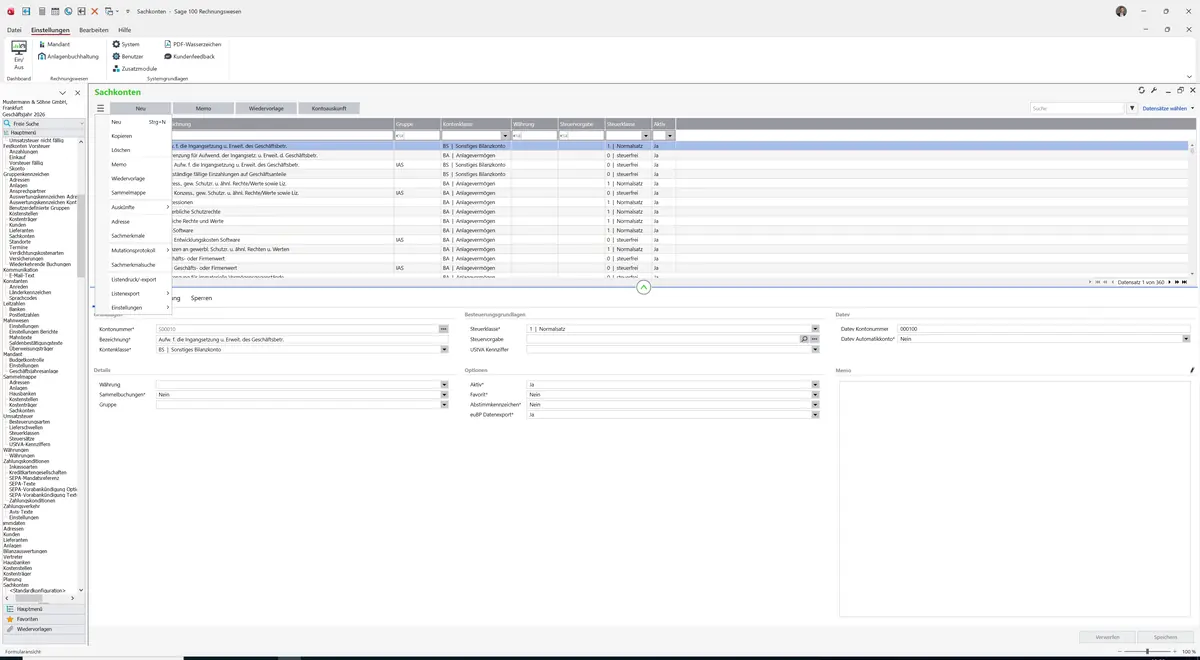The width and height of the screenshot is (1200, 660).
Task: Open Favoriten section in navigation pane
Action: coord(43,619)
